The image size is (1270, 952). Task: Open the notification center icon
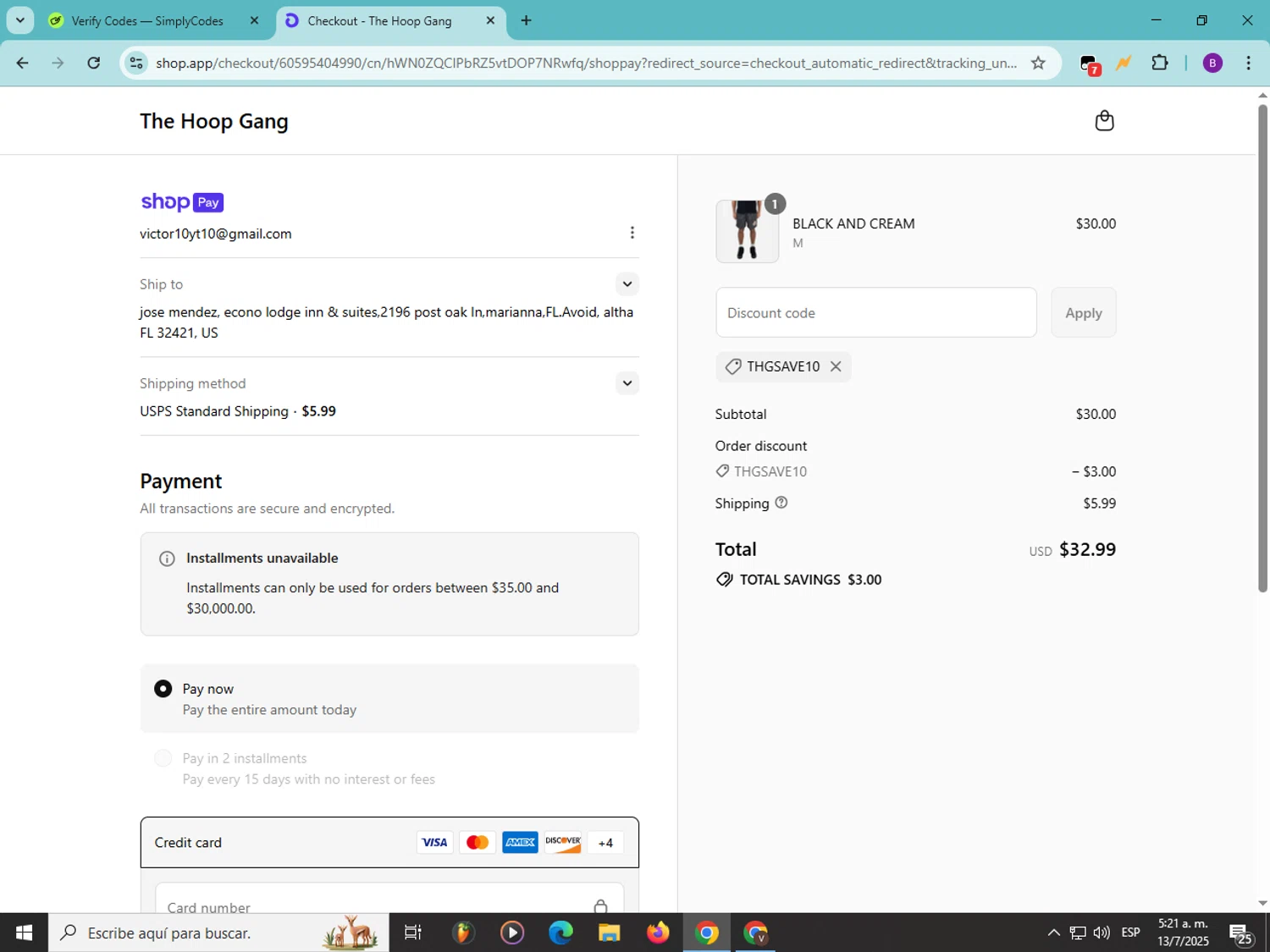click(x=1240, y=933)
